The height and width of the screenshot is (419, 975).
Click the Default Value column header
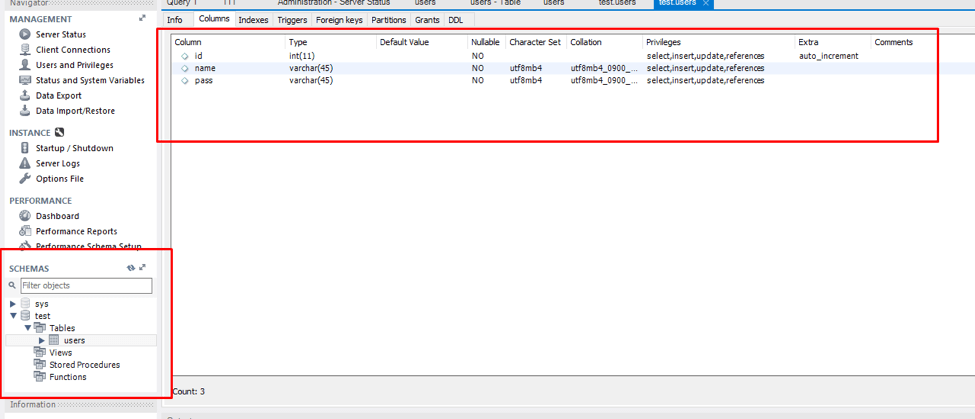click(x=404, y=42)
